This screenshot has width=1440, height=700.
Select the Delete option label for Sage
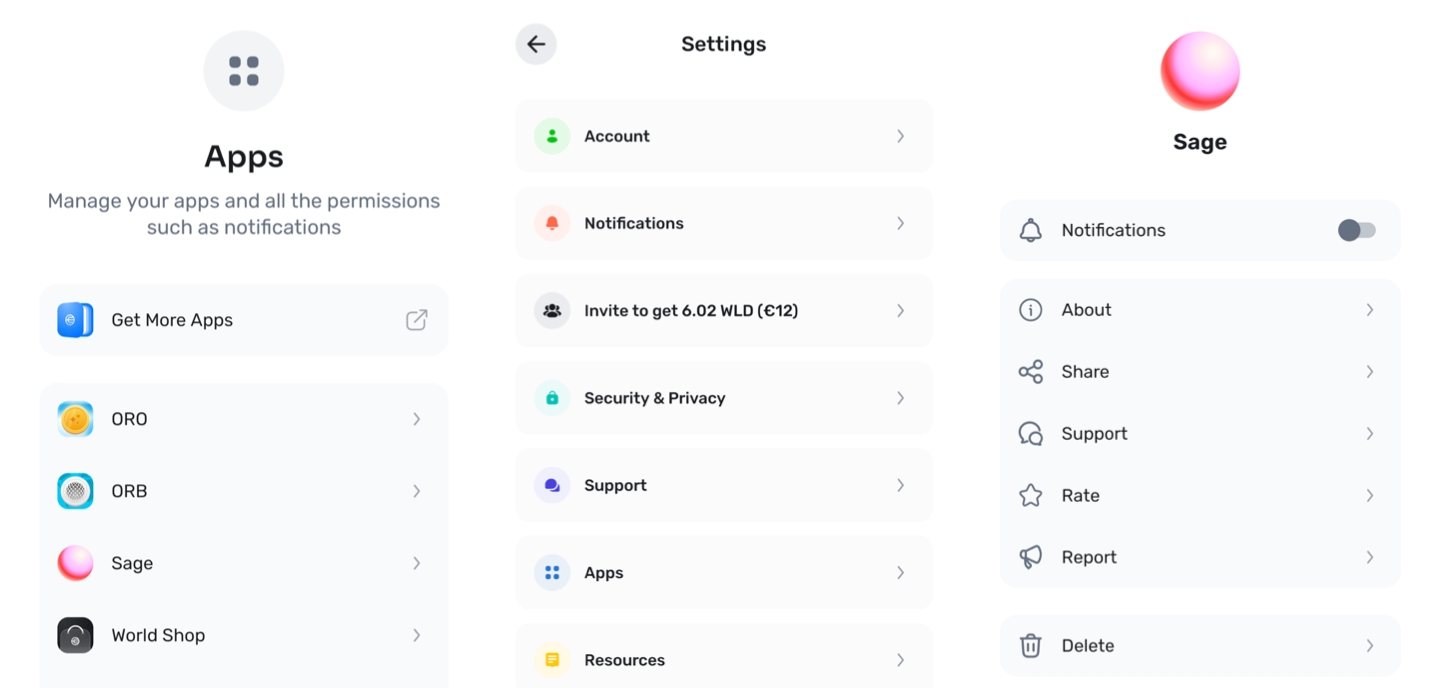click(x=1088, y=646)
